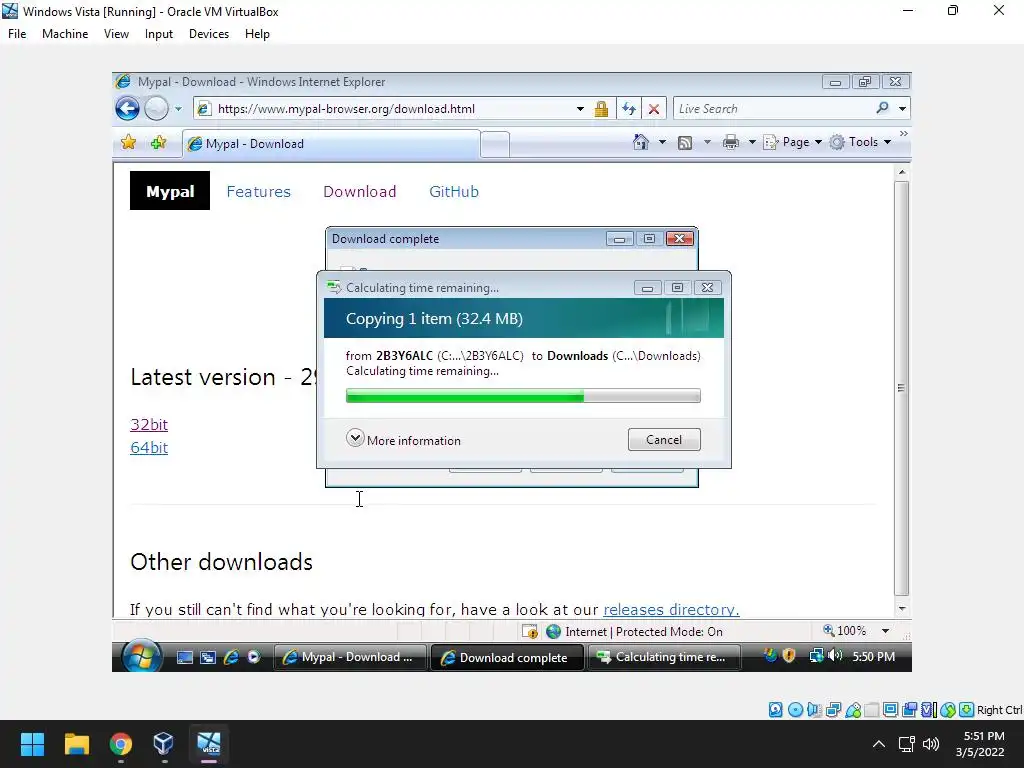
Task: Click VirtualBox shared folders indicator
Action: [x=872, y=709]
